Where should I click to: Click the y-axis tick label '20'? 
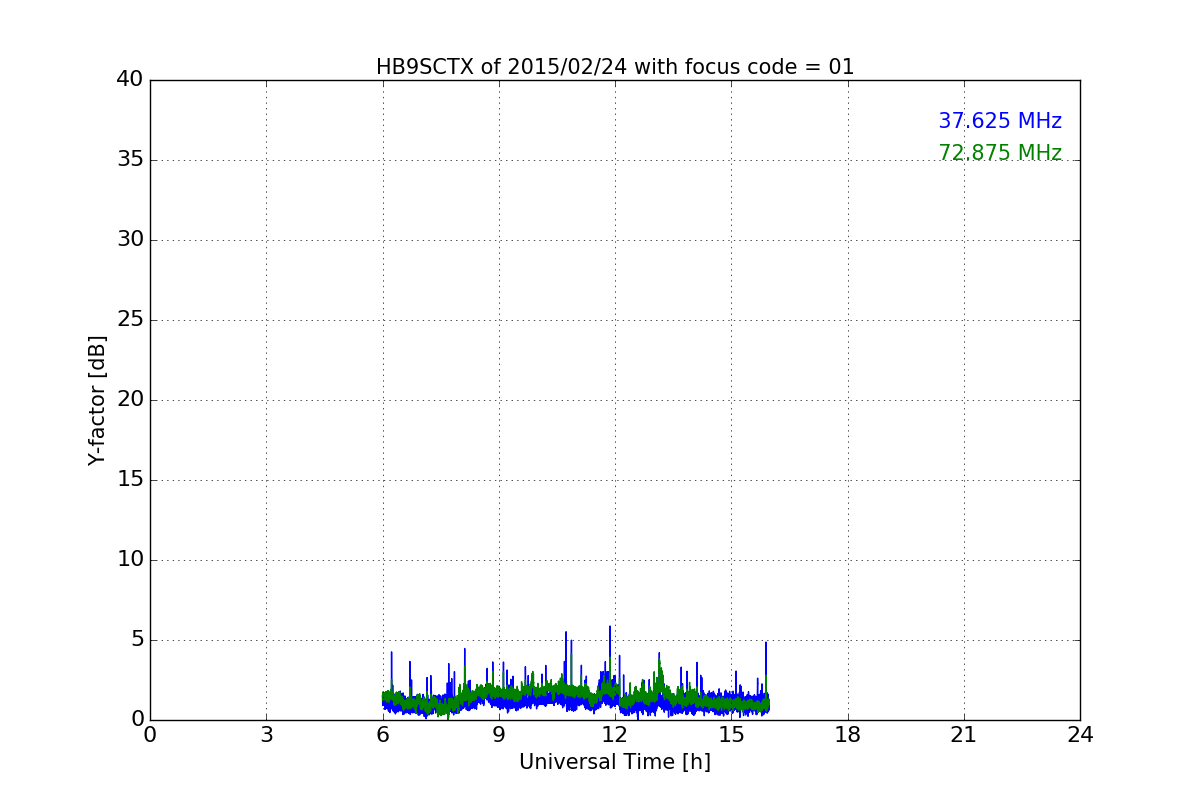[130, 400]
